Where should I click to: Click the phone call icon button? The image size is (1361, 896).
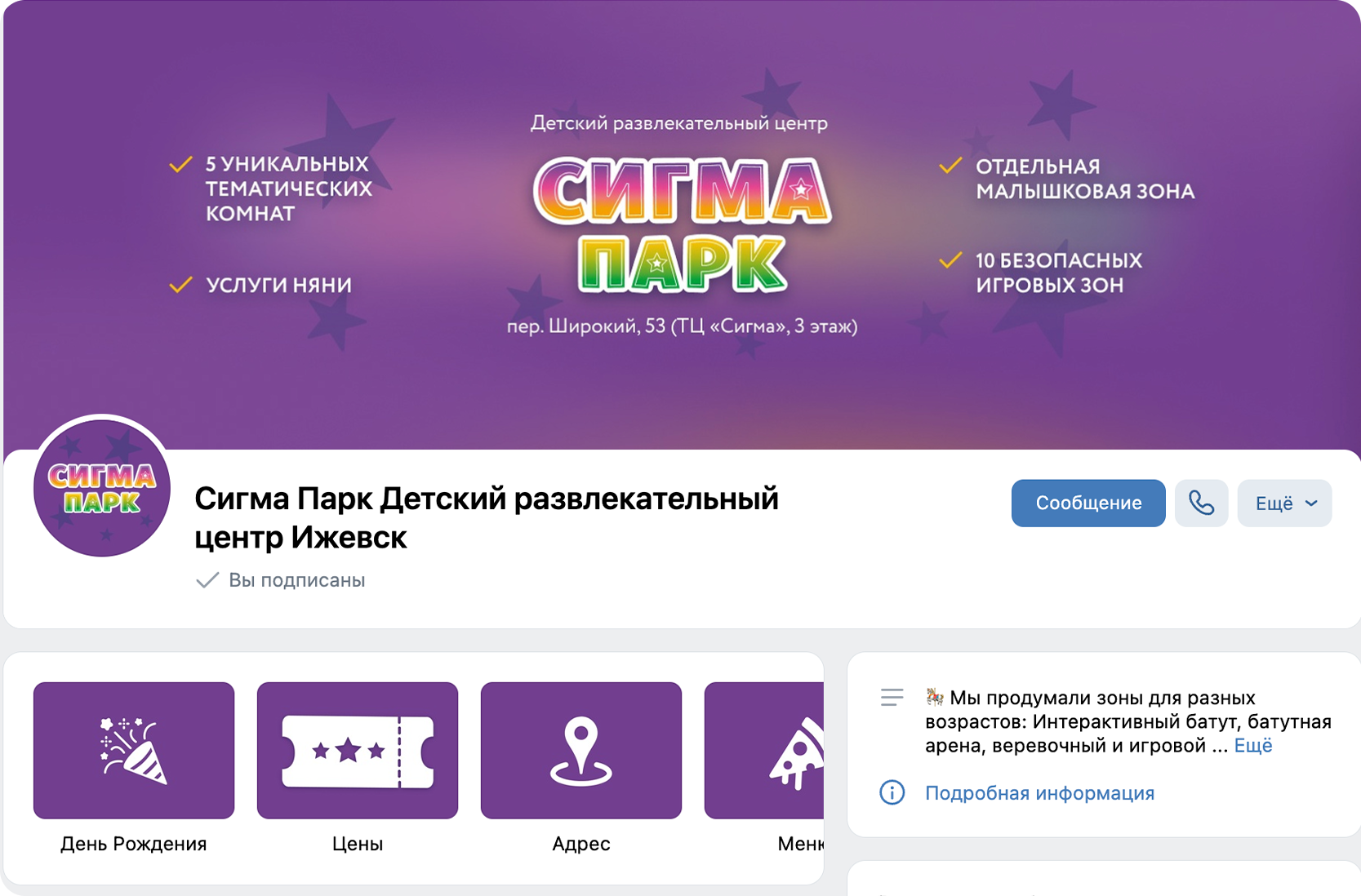(1201, 503)
